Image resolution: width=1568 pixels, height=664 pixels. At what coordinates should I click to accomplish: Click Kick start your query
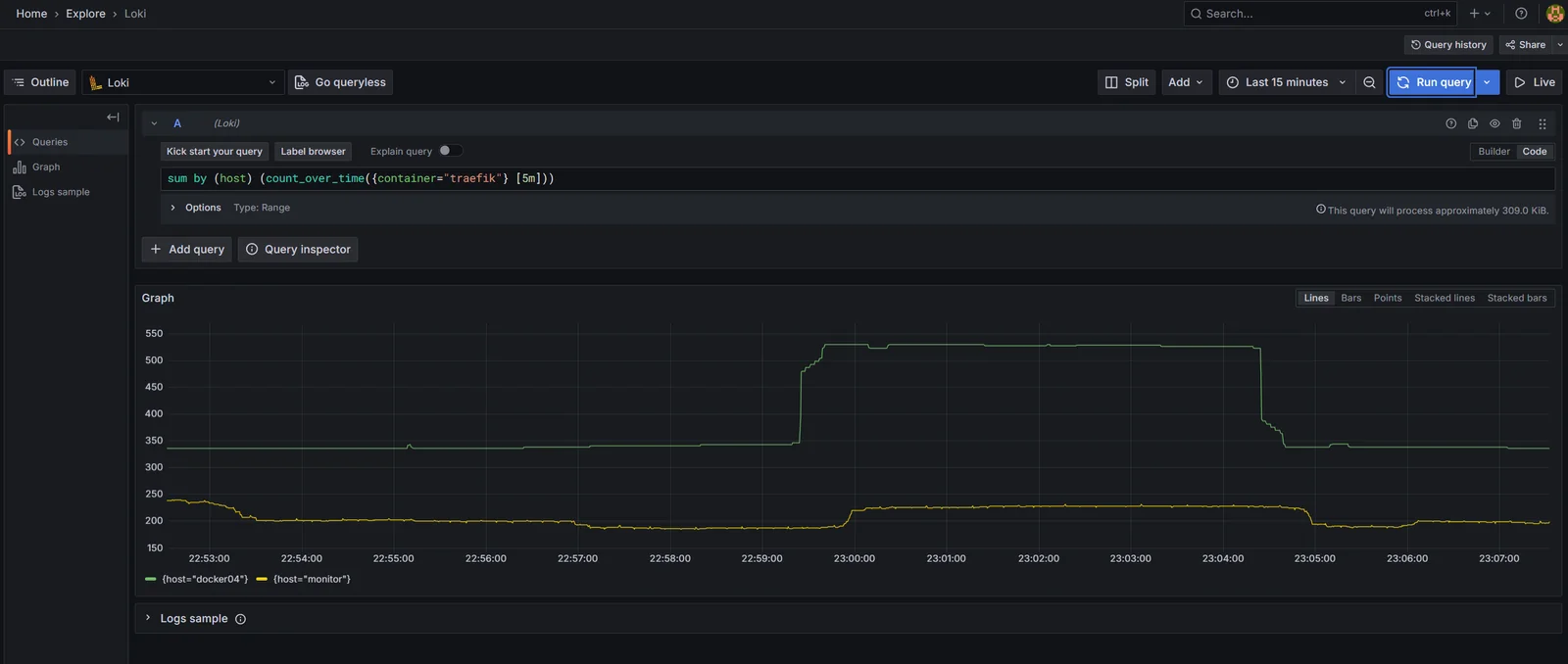click(215, 152)
